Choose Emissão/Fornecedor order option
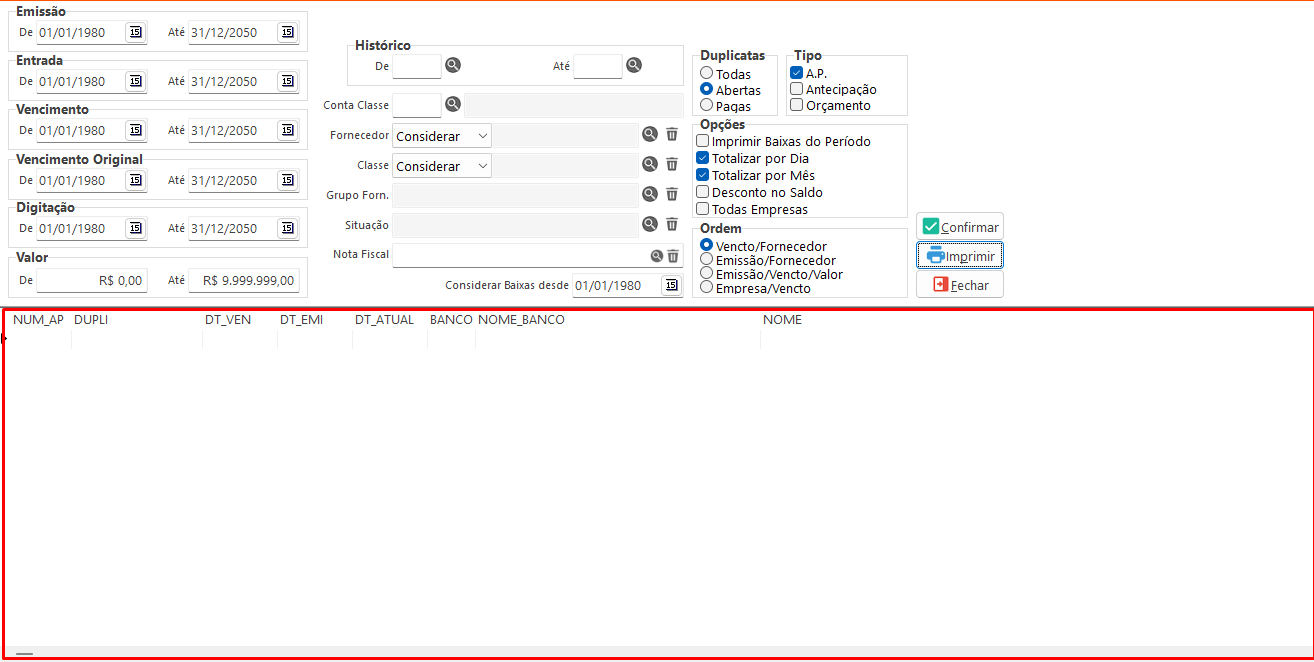This screenshot has height=662, width=1314. click(x=707, y=260)
